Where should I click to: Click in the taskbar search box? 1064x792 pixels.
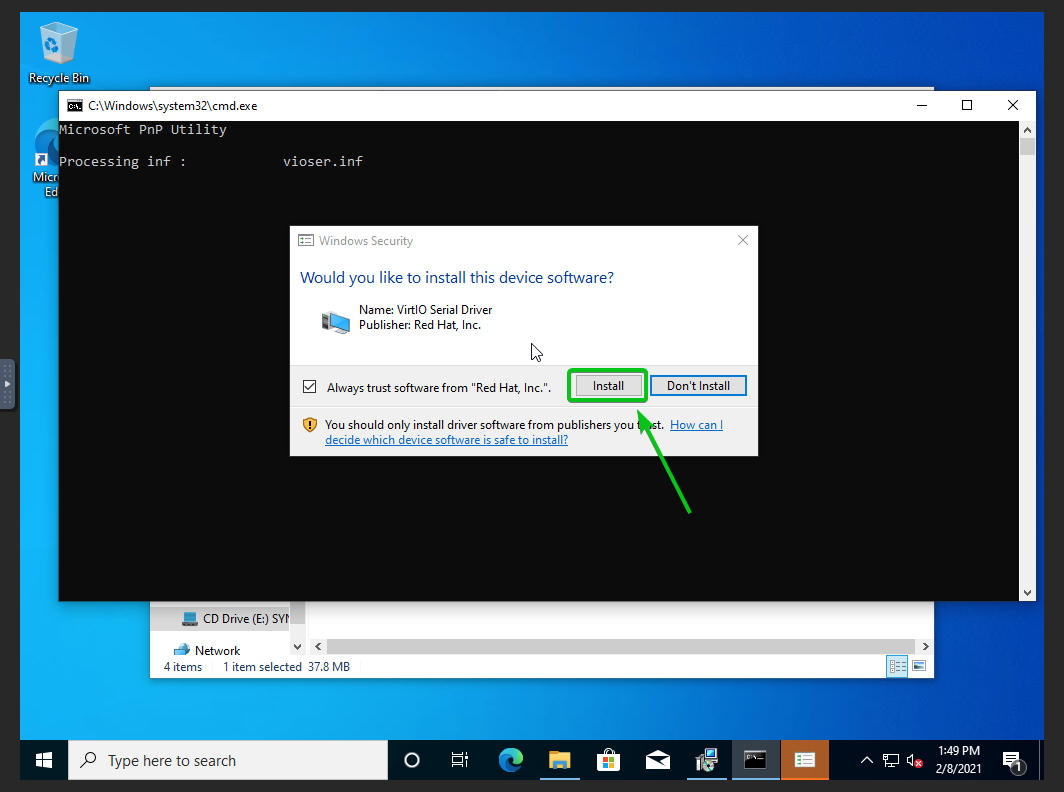click(228, 761)
